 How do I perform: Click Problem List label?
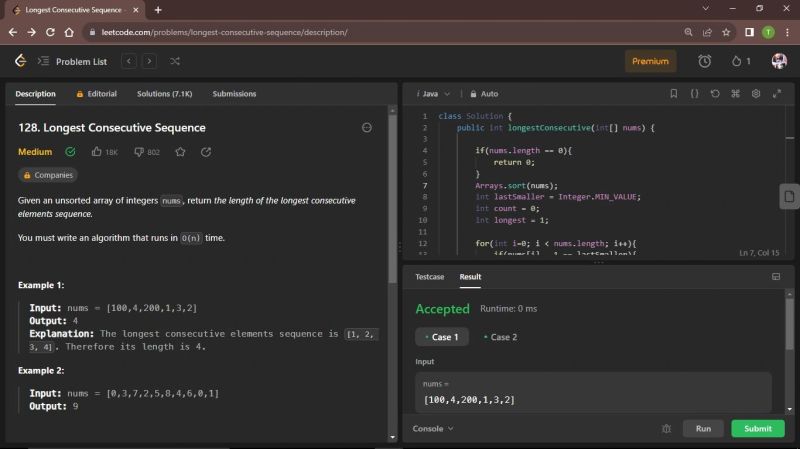click(x=82, y=61)
